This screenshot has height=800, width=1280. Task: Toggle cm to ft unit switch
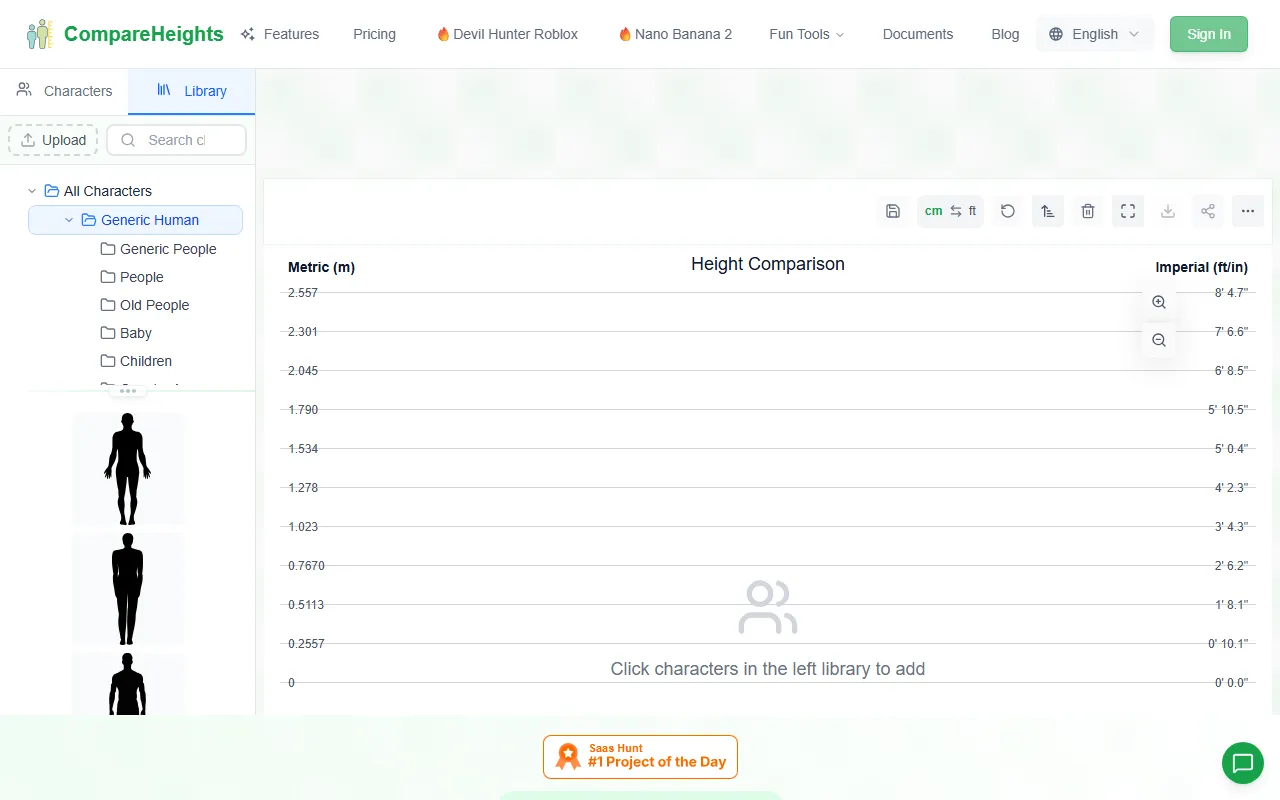click(x=950, y=211)
